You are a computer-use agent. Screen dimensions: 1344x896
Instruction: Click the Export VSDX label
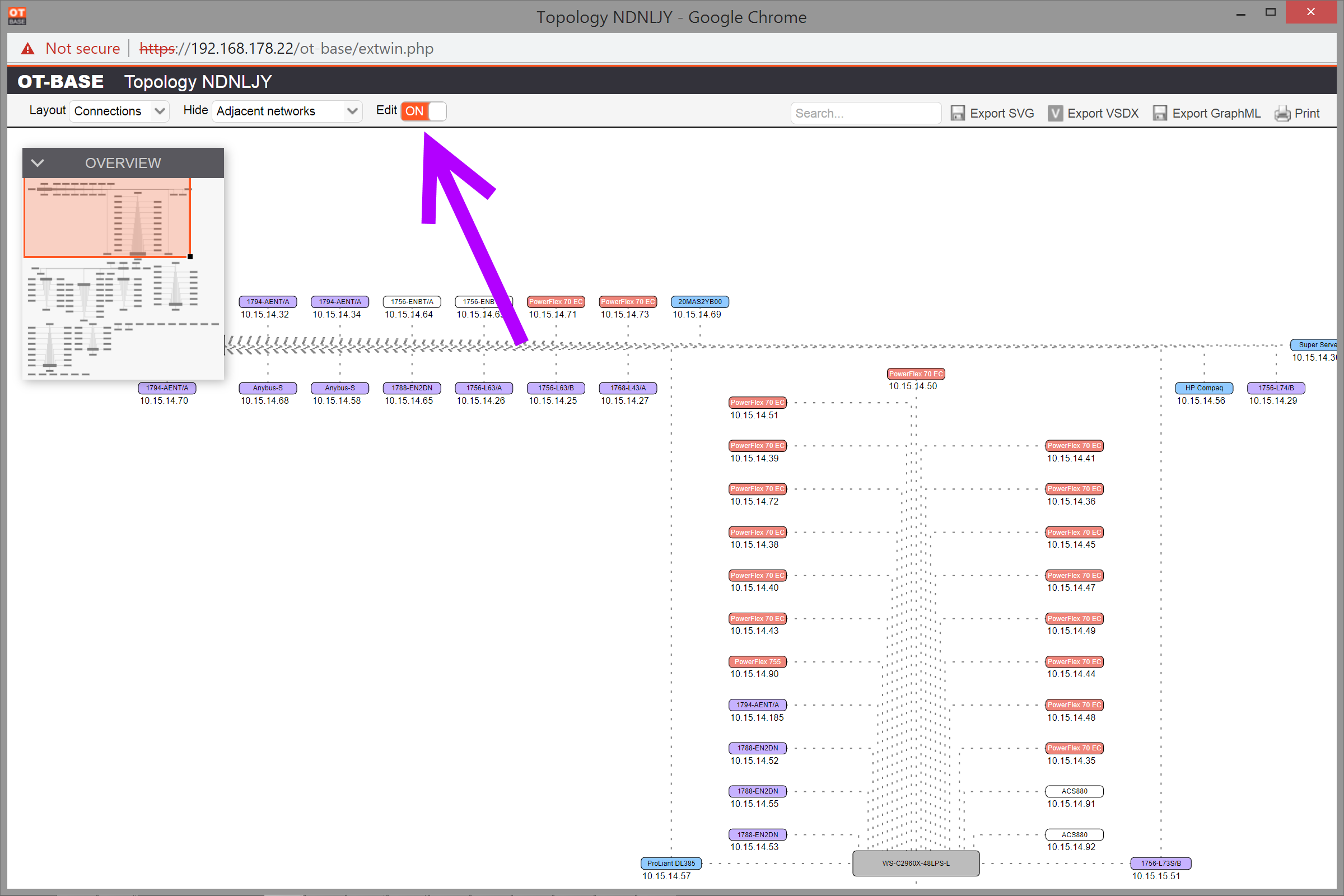1103,113
